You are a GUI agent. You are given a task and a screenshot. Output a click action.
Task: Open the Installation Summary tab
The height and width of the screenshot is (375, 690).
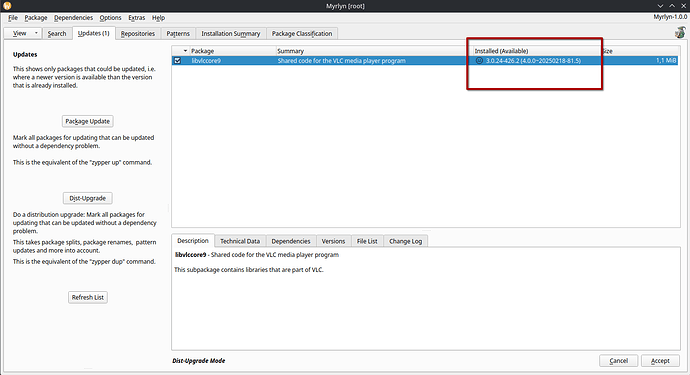(x=231, y=33)
